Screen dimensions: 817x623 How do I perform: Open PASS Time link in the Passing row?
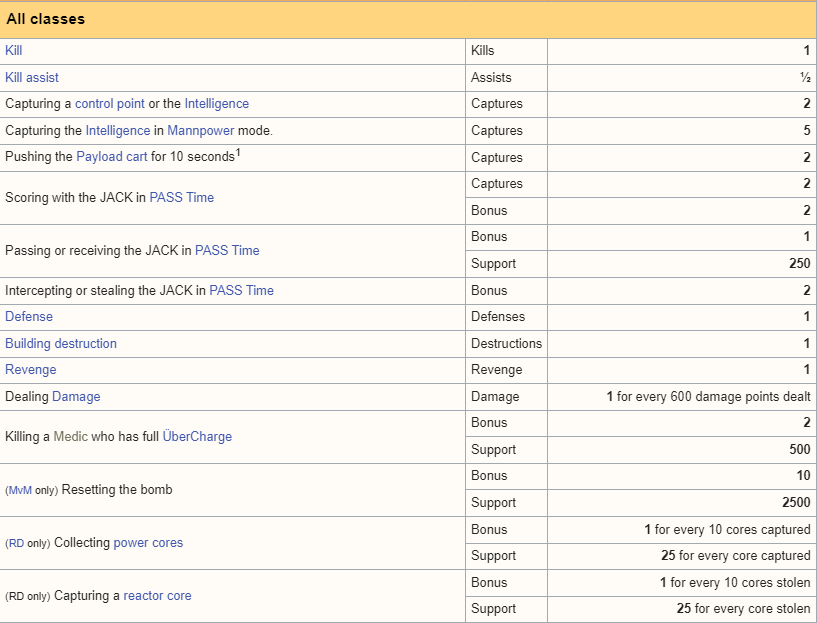(227, 251)
